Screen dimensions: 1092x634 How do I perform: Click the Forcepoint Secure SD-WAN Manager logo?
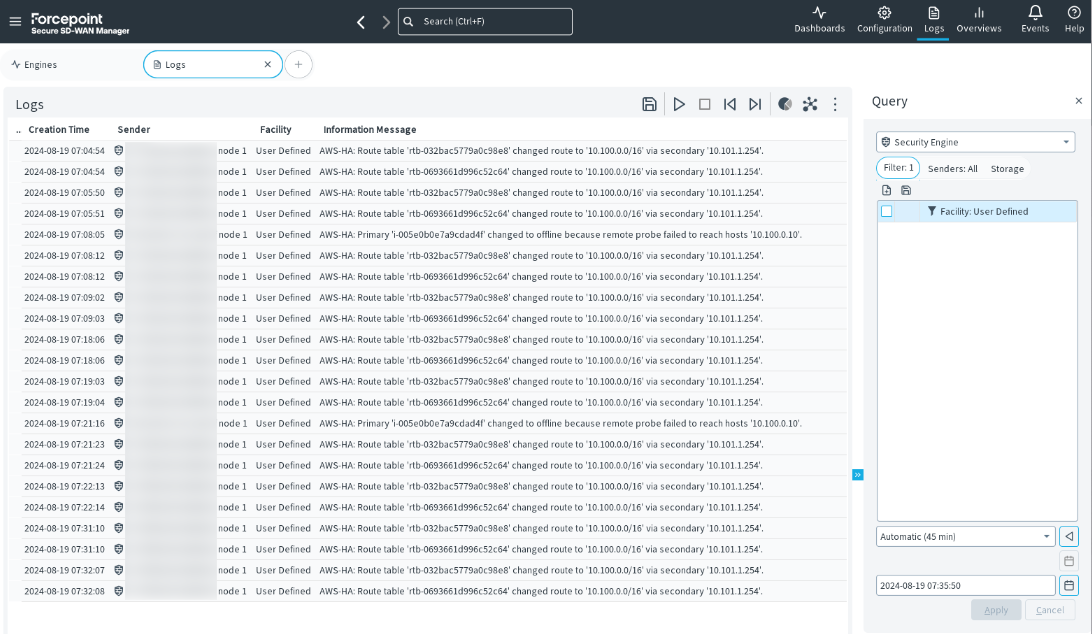[x=80, y=23]
